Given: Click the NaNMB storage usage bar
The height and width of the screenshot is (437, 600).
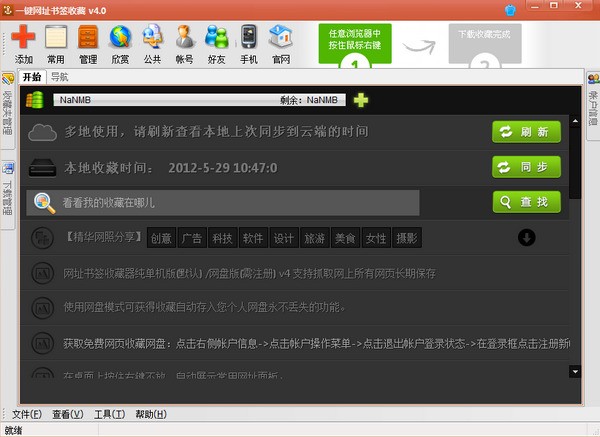Looking at the screenshot, I should click(x=199, y=100).
